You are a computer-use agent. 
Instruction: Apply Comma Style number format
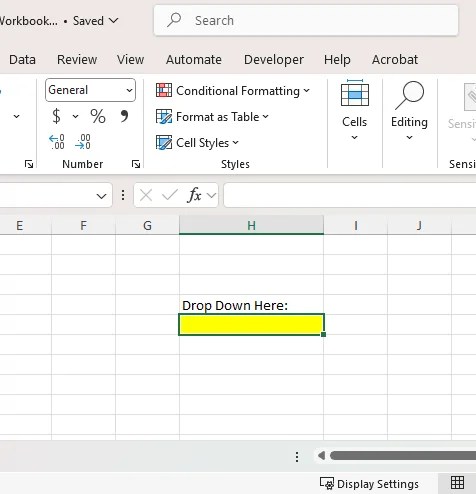pos(124,116)
